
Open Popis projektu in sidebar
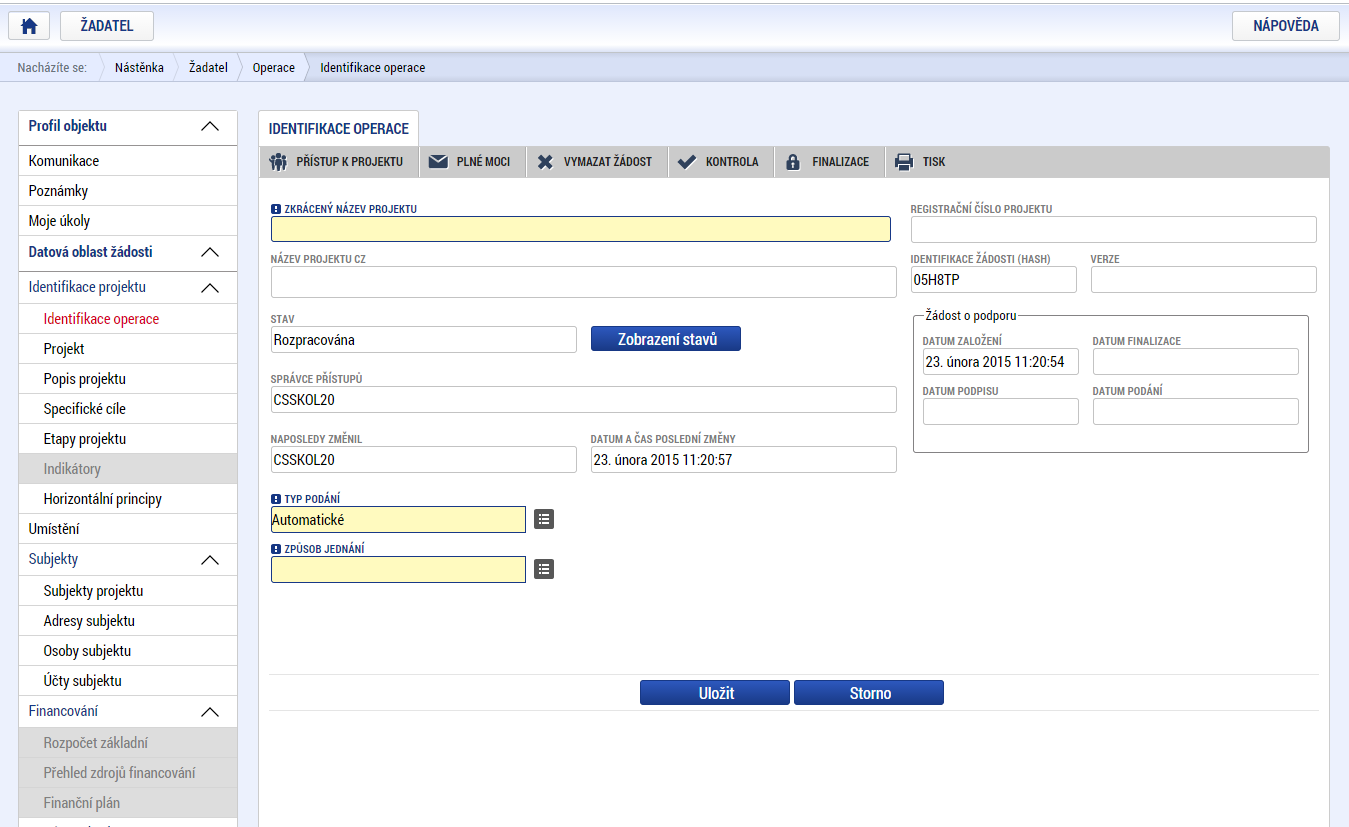click(x=128, y=379)
